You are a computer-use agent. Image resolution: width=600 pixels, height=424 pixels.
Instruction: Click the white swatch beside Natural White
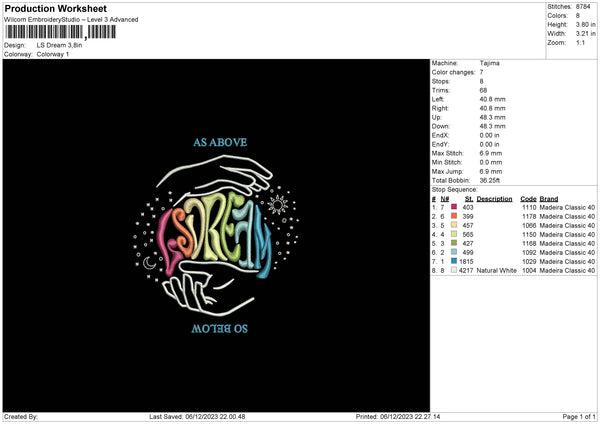[454, 270]
